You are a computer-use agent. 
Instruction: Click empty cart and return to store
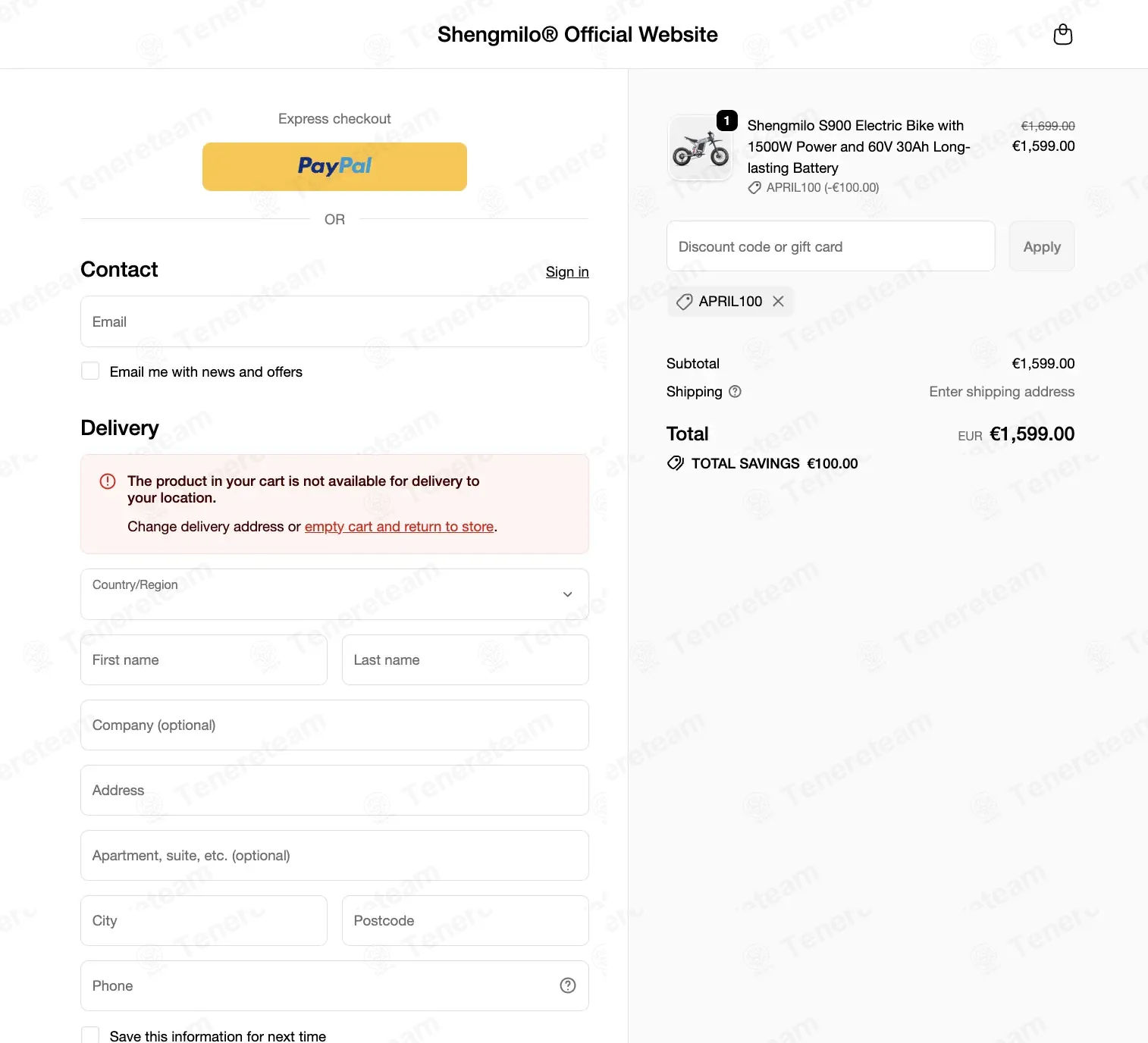[x=399, y=527]
